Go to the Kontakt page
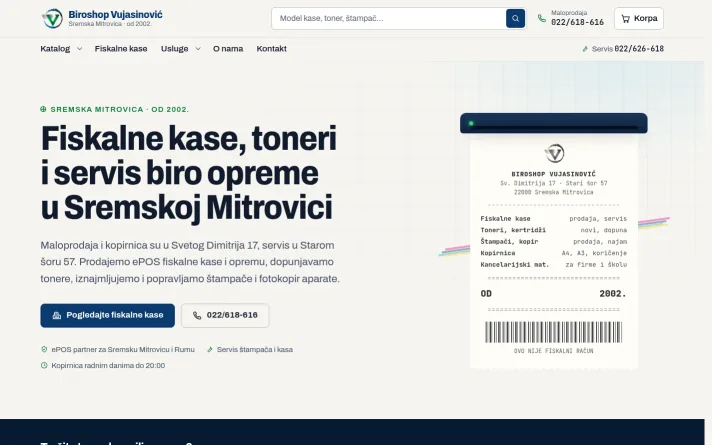 272,49
